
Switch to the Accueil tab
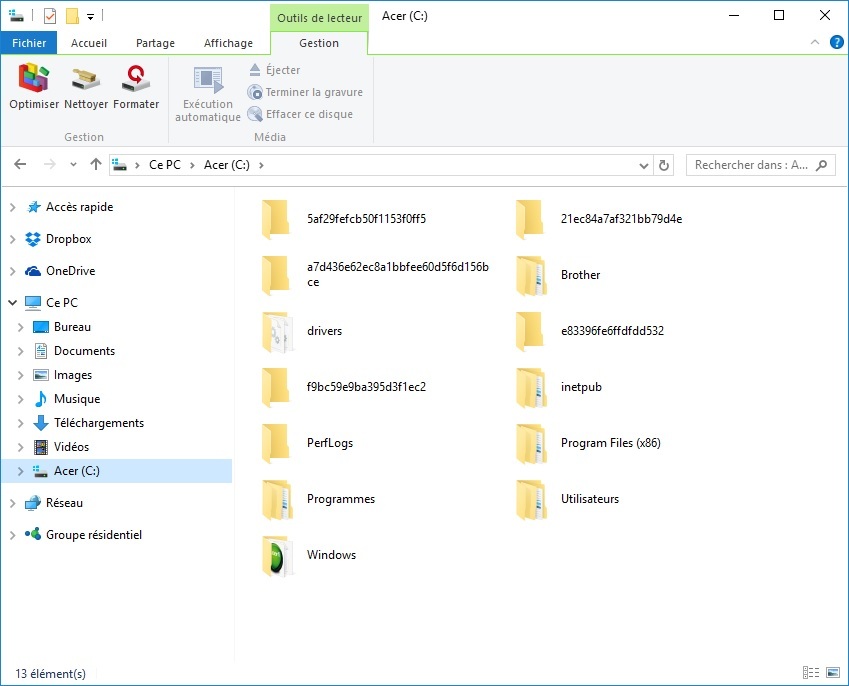coord(89,43)
